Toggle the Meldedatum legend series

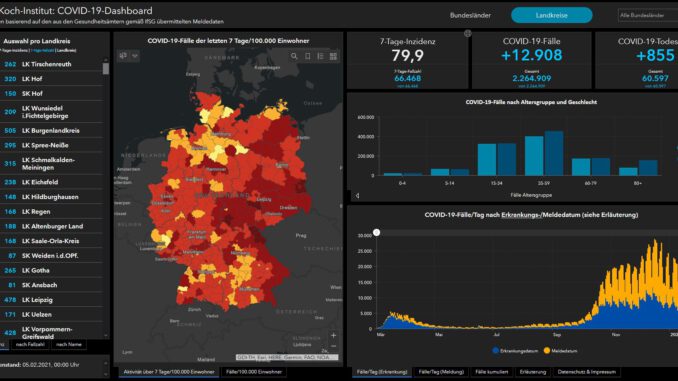(x=560, y=351)
